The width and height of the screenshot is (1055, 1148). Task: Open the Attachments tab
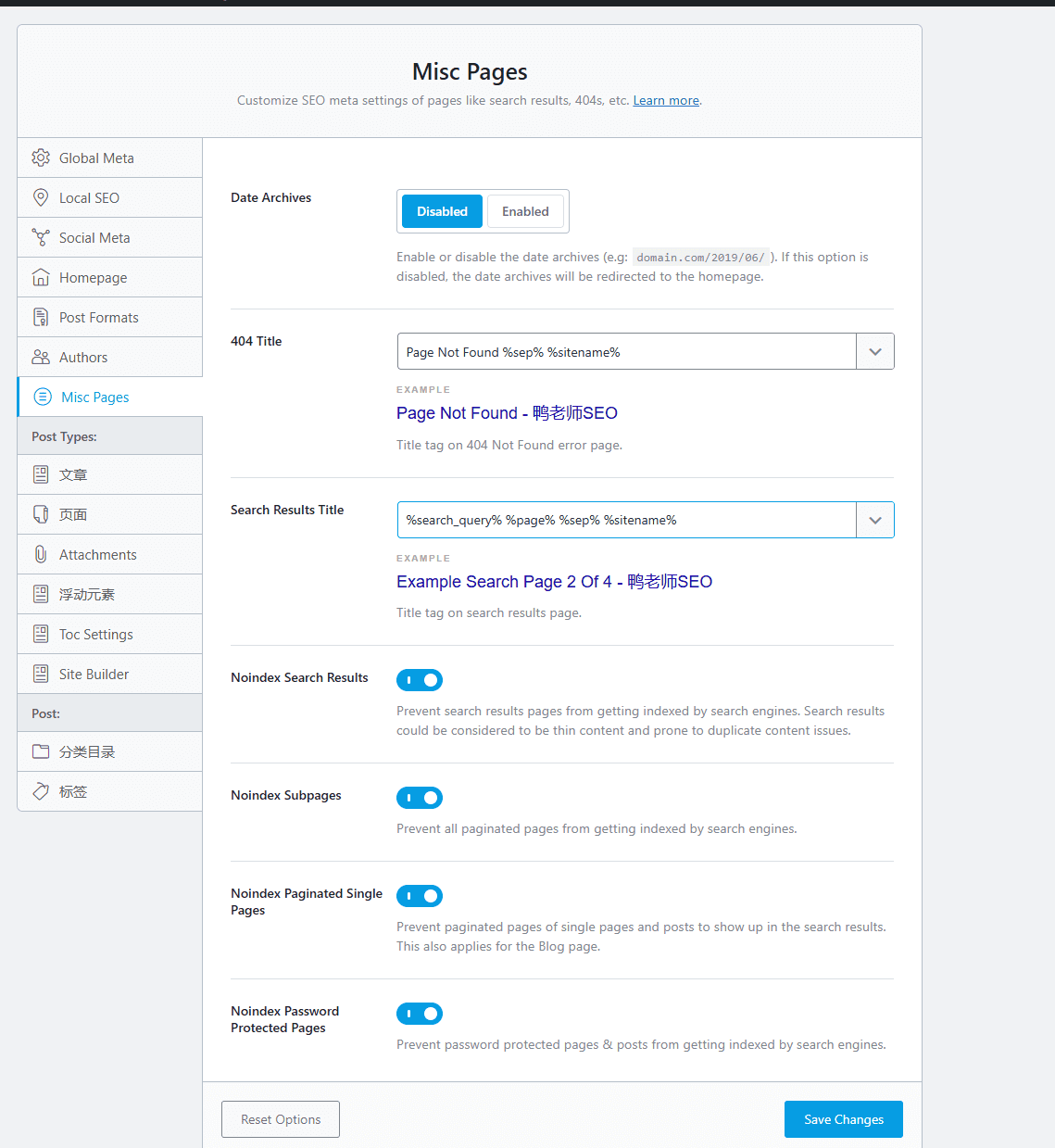pyautogui.click(x=110, y=554)
